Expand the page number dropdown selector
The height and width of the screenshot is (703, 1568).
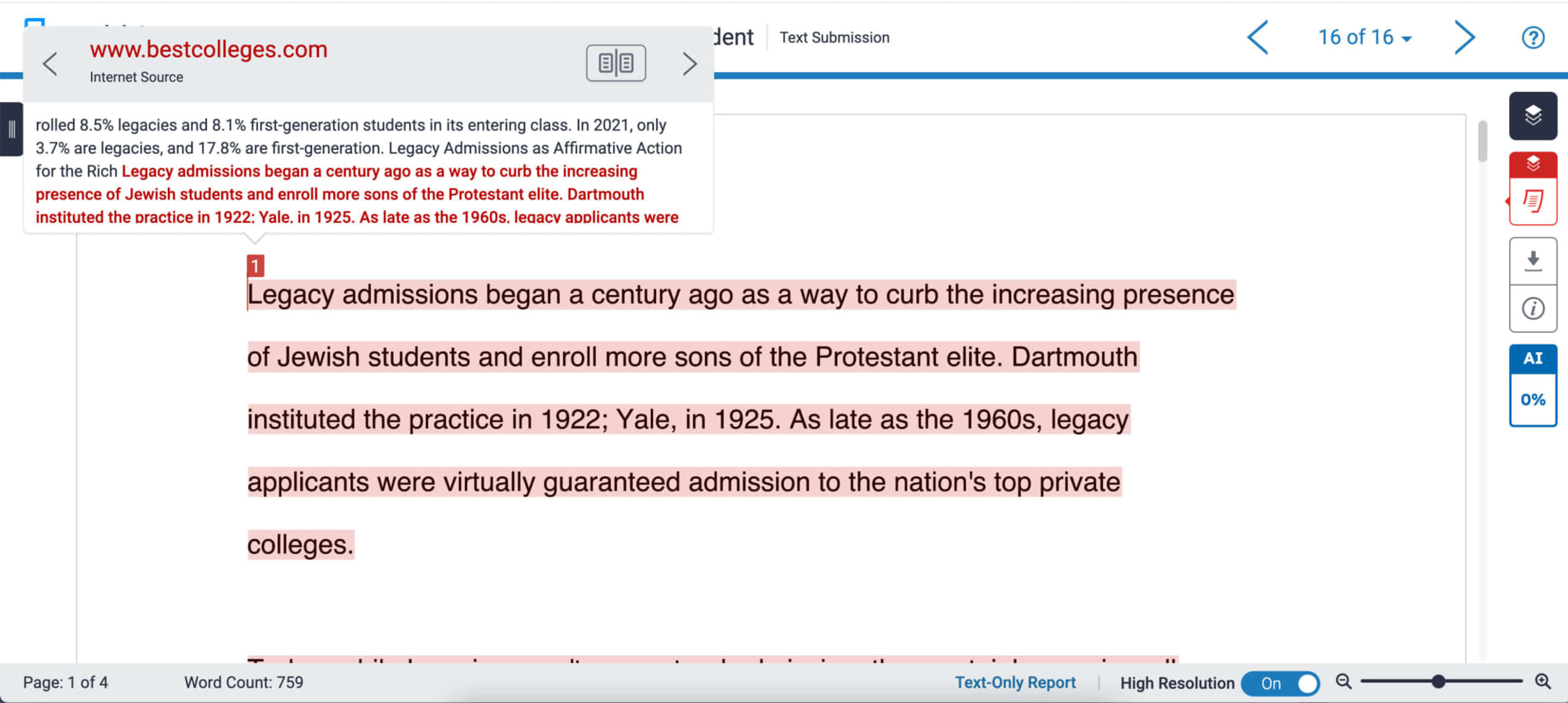[x=1363, y=38]
